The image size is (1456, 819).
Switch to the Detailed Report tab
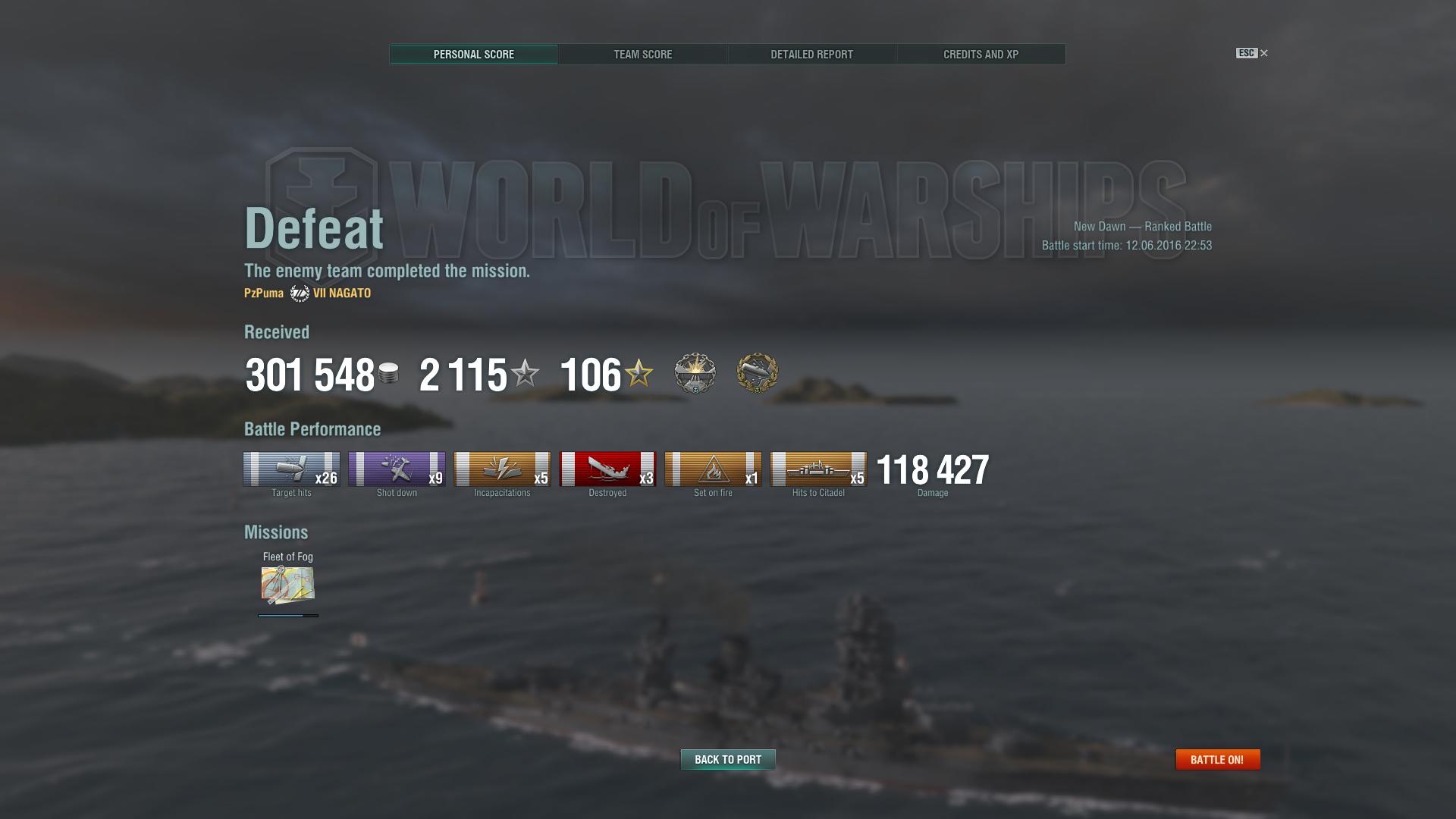811,55
